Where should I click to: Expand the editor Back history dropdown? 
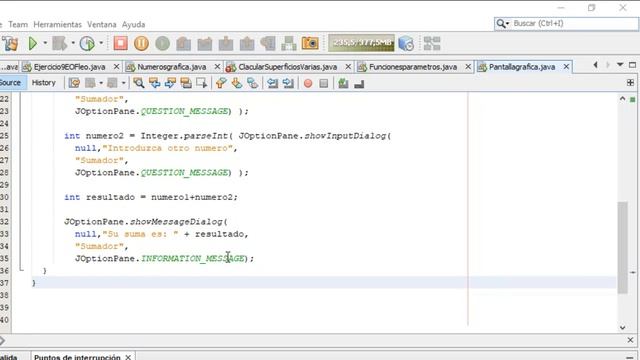pyautogui.click(x=101, y=83)
